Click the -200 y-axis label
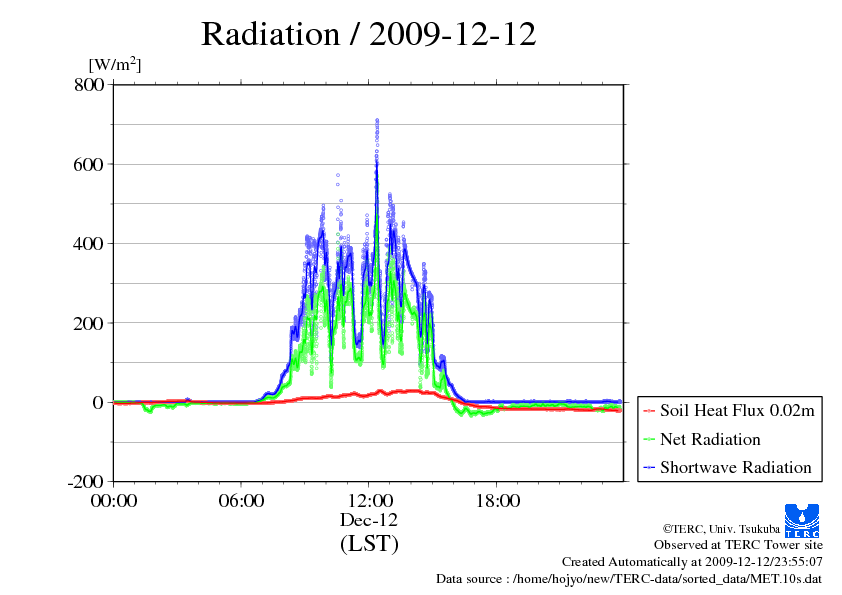 coord(85,482)
